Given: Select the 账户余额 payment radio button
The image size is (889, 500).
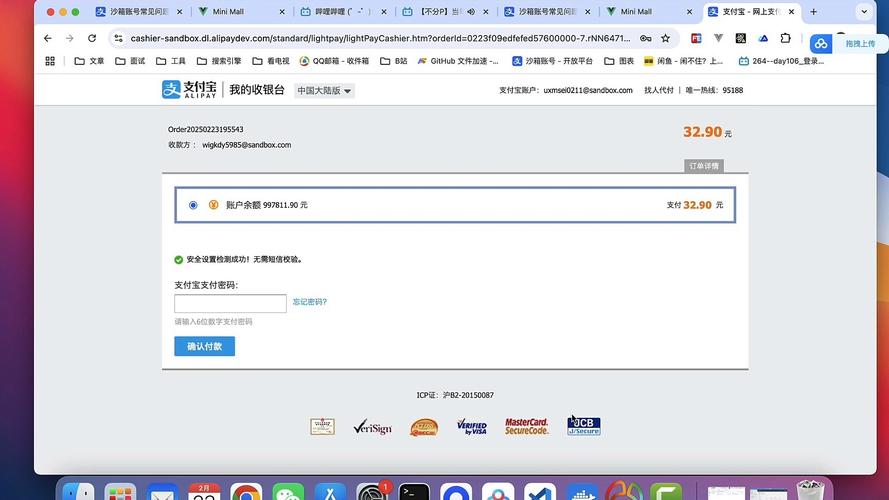Looking at the screenshot, I should coord(193,205).
